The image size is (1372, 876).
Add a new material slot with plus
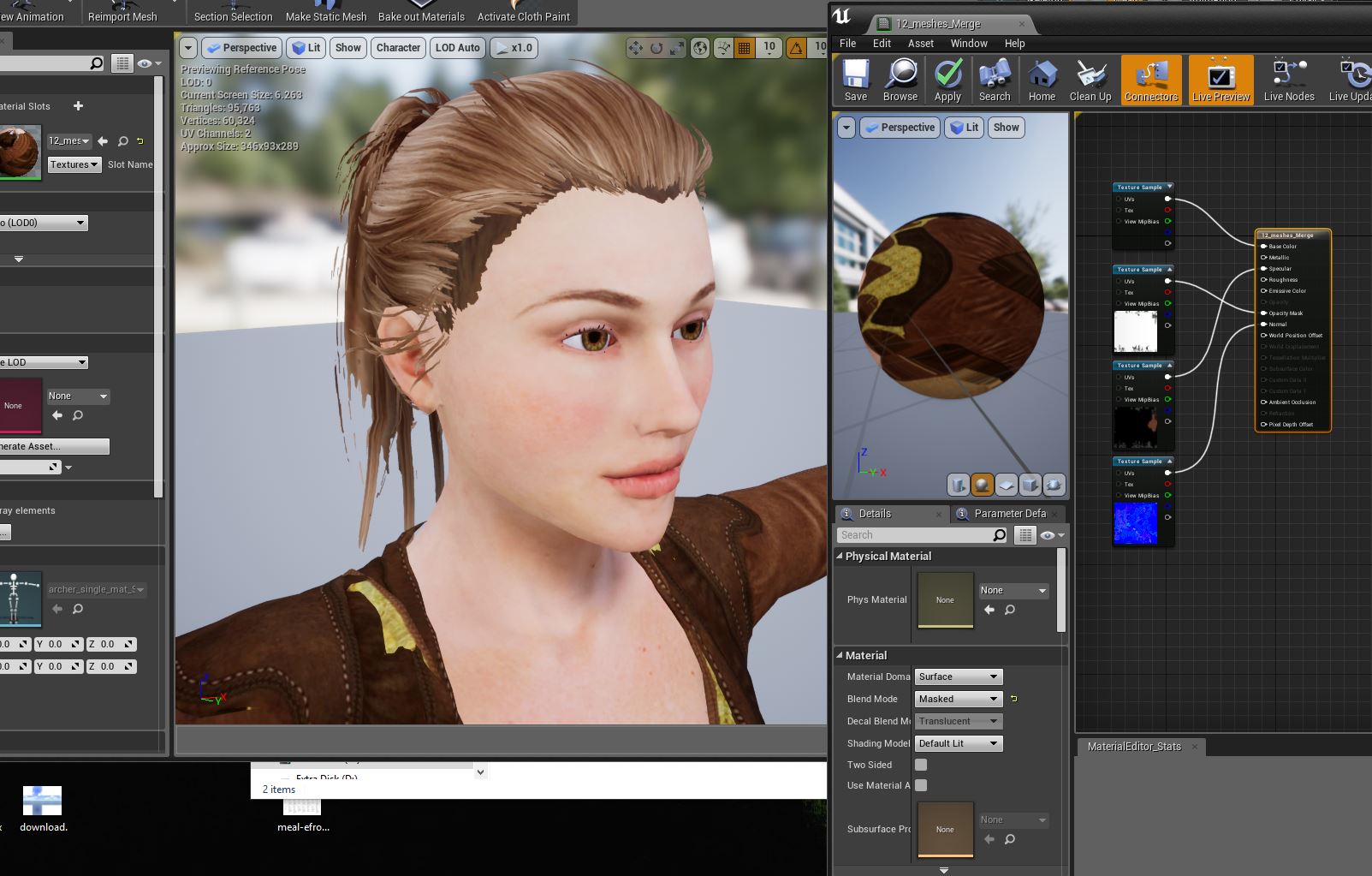pos(78,106)
